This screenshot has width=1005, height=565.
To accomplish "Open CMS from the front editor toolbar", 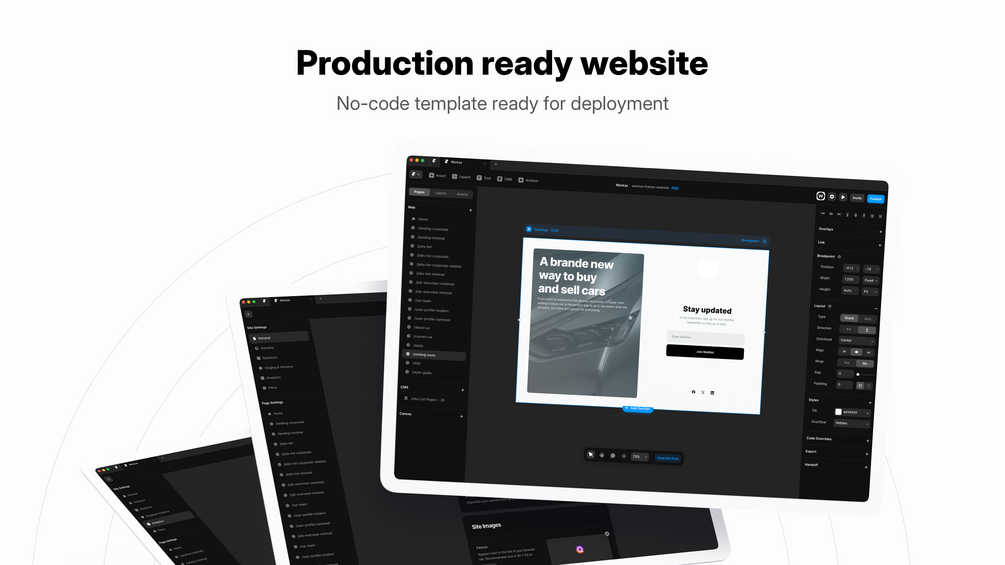I will click(x=504, y=179).
